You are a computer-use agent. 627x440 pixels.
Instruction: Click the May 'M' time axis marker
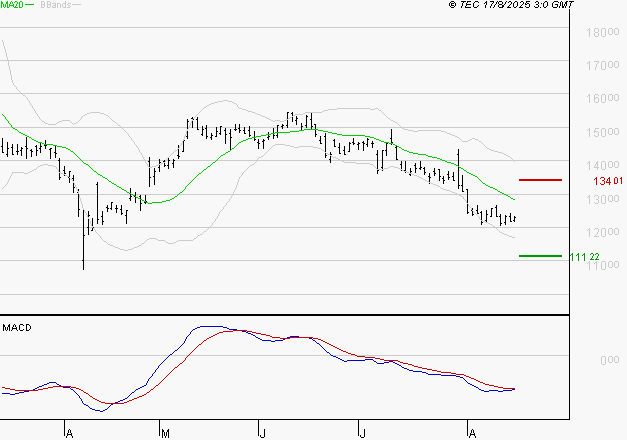[164, 433]
